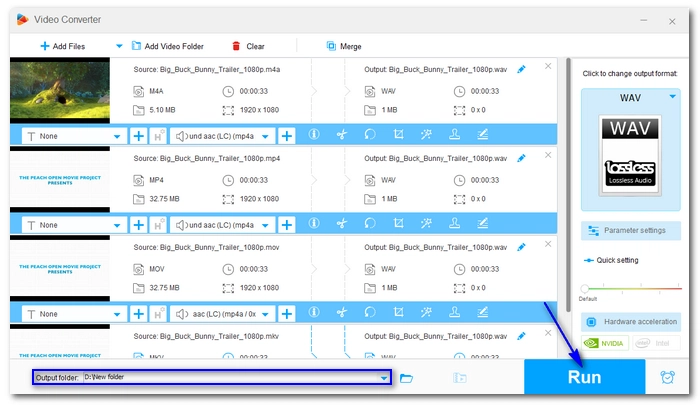Viewport: 700px width, 405px height.
Task: Edit subtitles for the mp4 file
Action: tap(483, 223)
